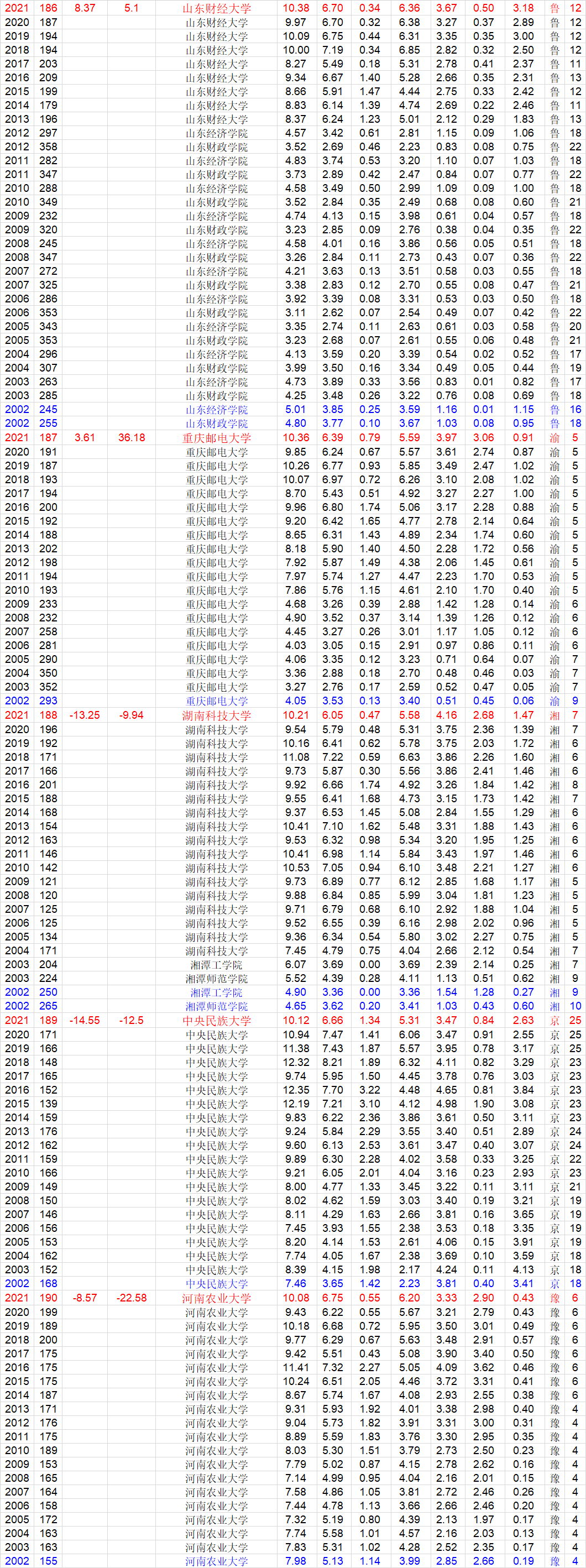This screenshot has height=1568, width=586.
Task: Select the blue 湘潭师范学院 name in the 2002 row
Action: [x=217, y=1007]
